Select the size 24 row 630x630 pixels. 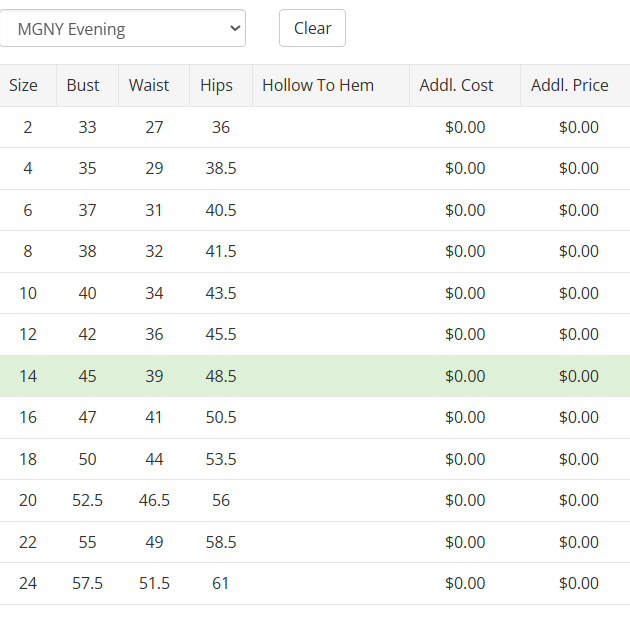28,584
